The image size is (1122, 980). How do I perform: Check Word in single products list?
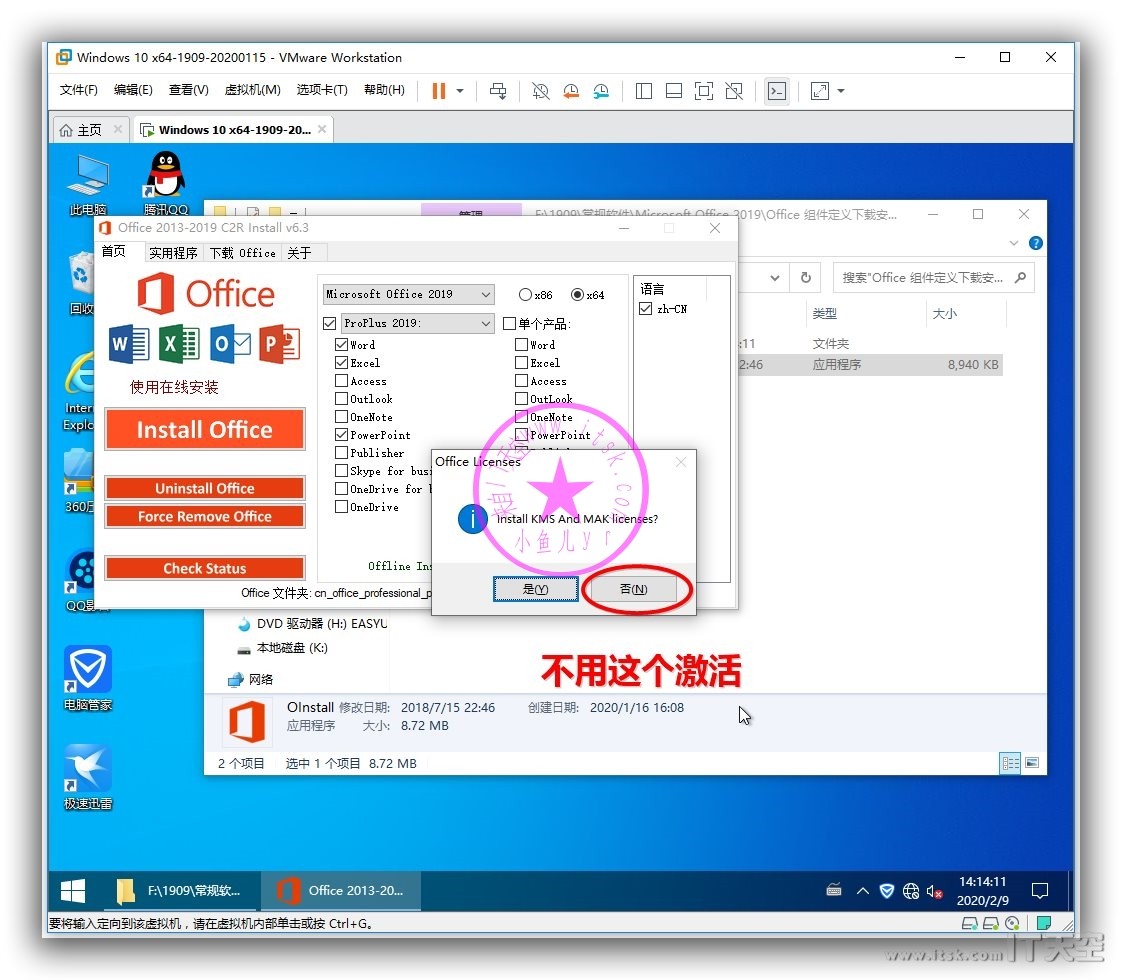(521, 345)
